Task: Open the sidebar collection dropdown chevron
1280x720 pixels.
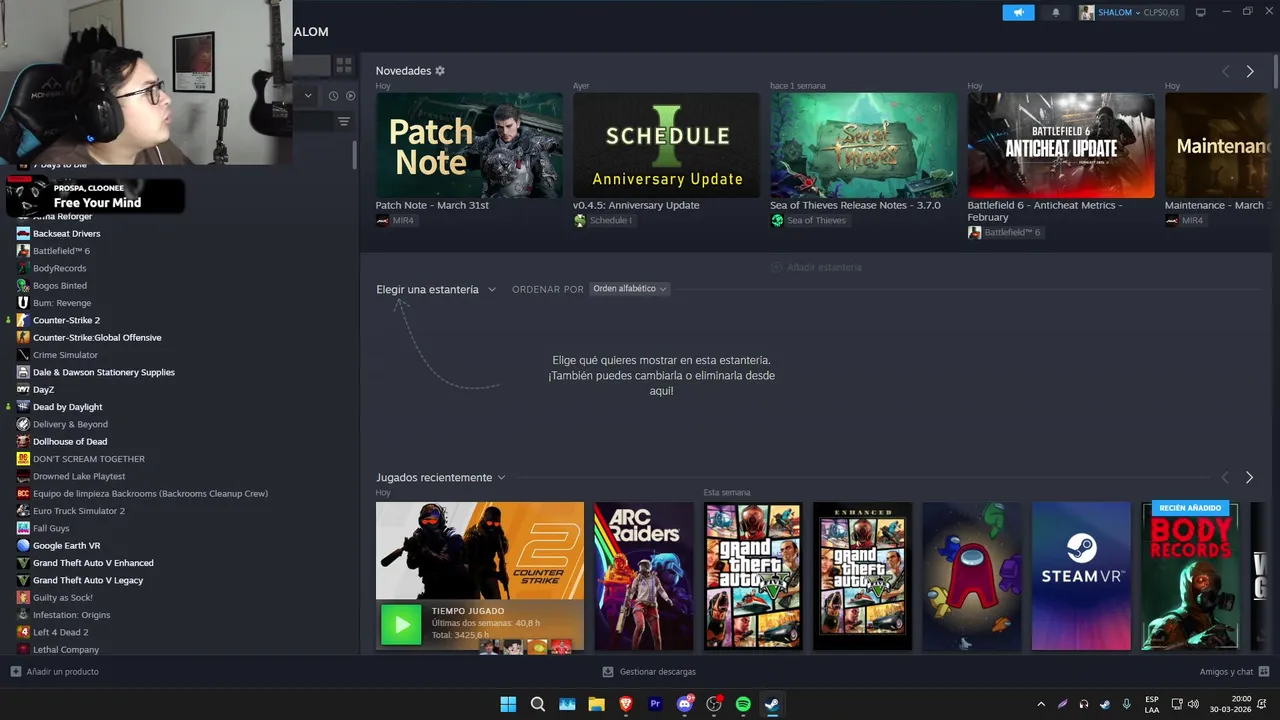Action: [x=308, y=96]
